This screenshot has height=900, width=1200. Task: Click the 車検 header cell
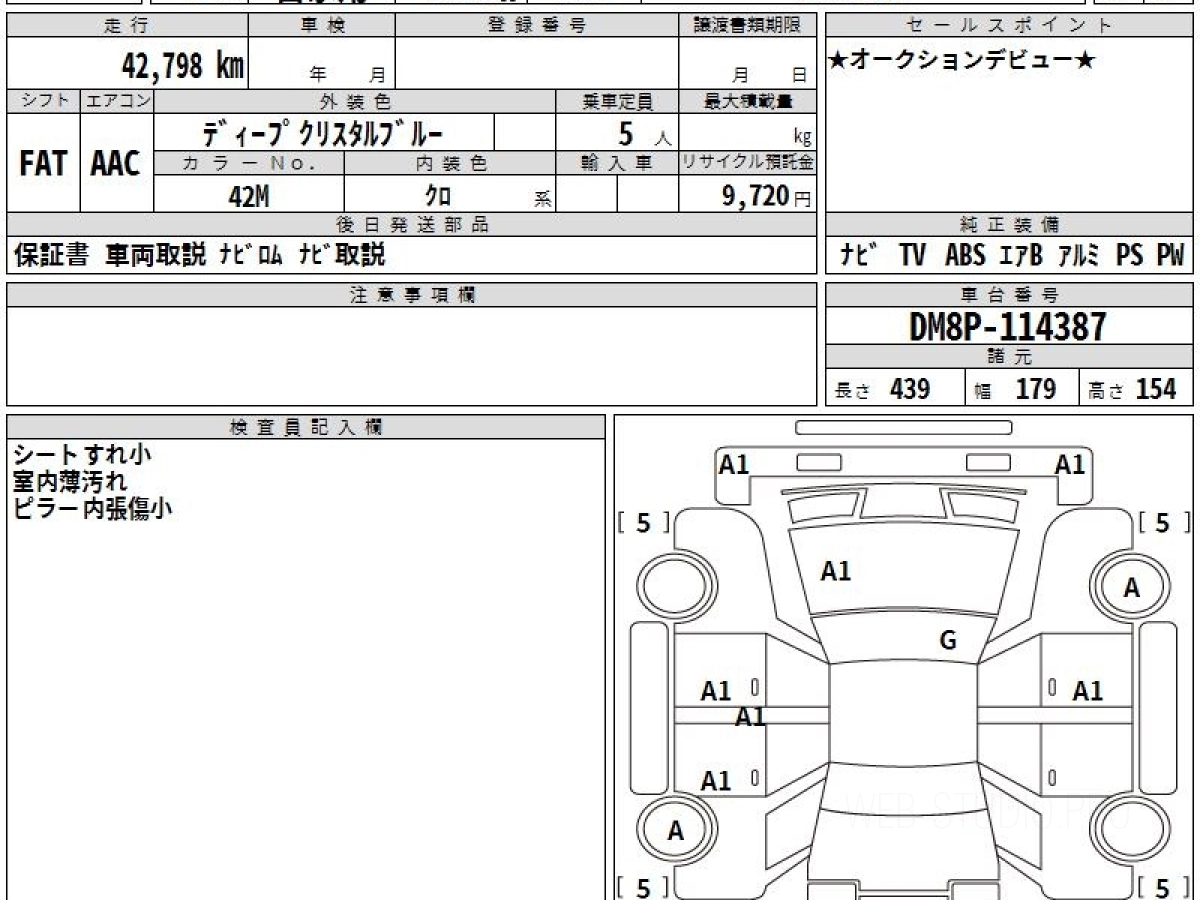(x=321, y=26)
